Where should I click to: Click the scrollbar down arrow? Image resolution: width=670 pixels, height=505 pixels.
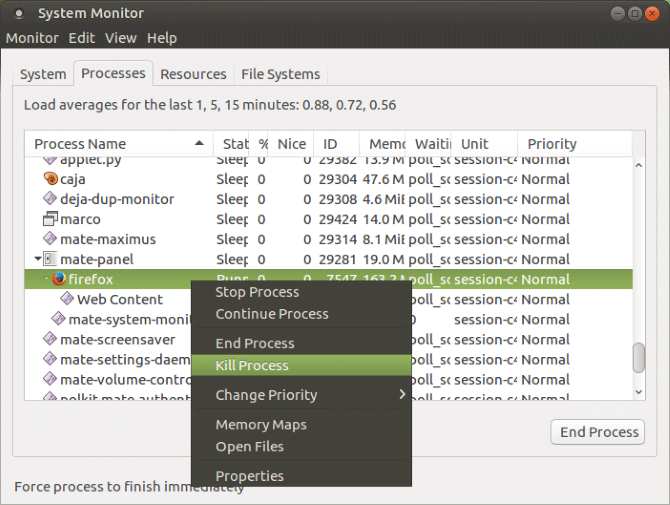click(639, 392)
